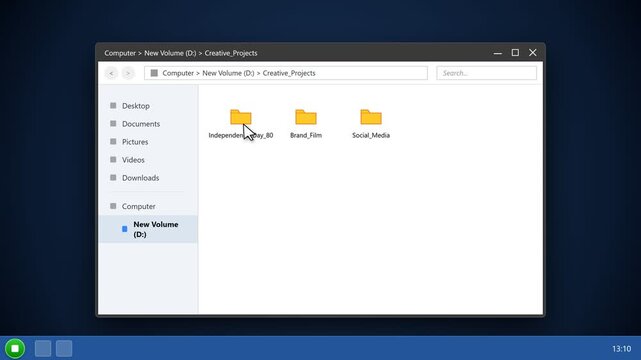The image size is (641, 360).
Task: Open the Independence_Day_80 folder
Action: coord(241,117)
